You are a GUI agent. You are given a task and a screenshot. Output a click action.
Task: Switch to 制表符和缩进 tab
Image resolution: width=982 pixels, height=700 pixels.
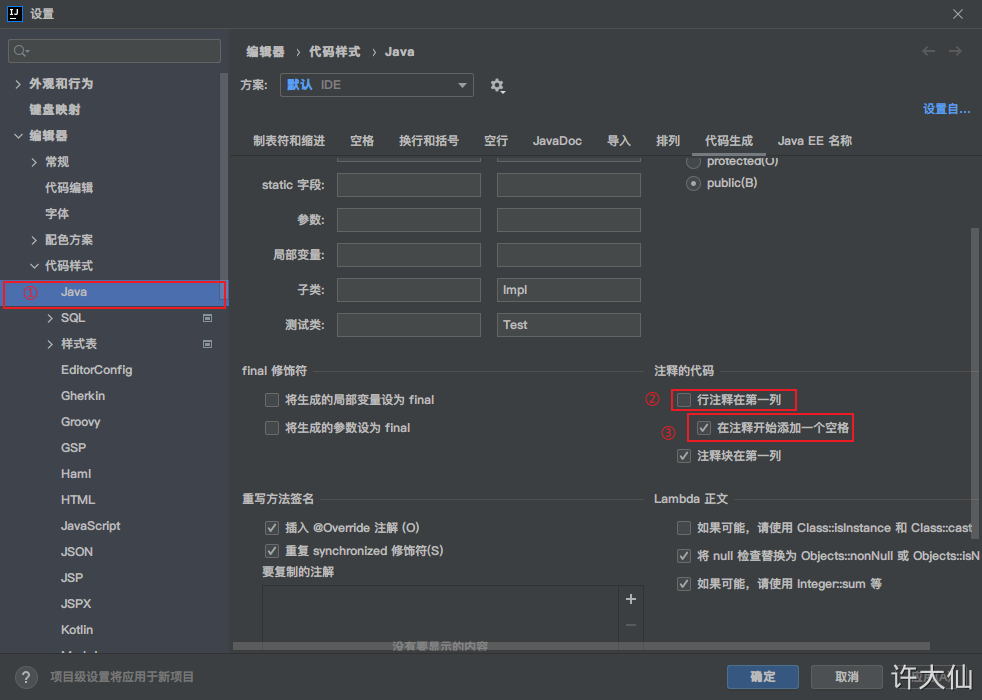289,141
